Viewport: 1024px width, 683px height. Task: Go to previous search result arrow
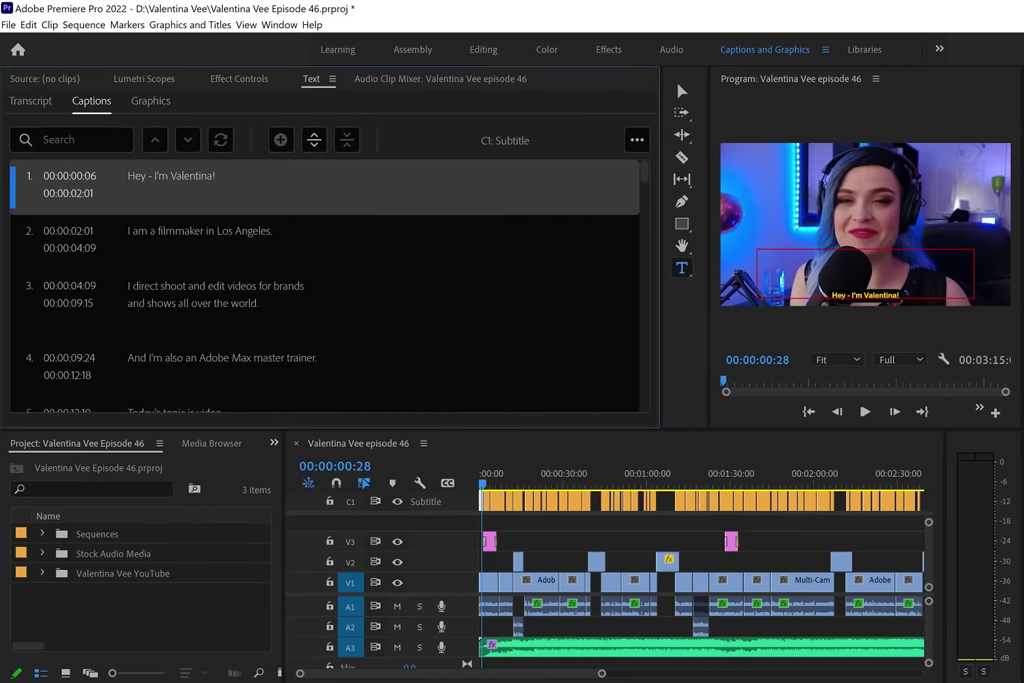click(x=155, y=140)
